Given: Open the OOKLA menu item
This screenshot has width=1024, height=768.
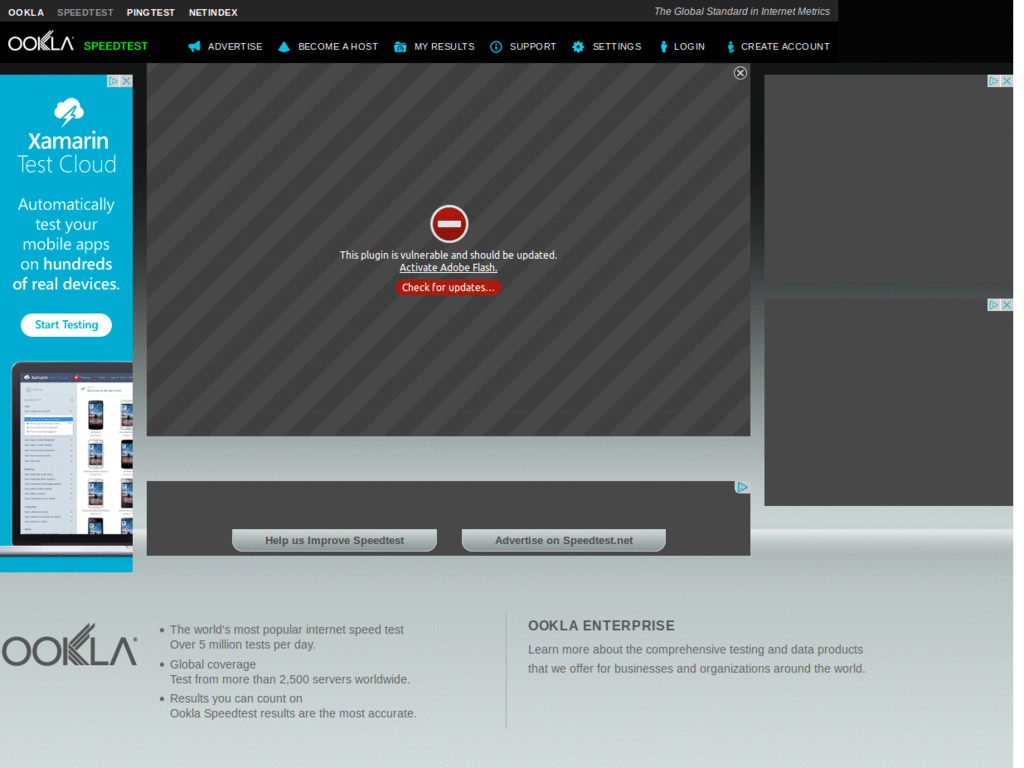Looking at the screenshot, I should tap(25, 12).
